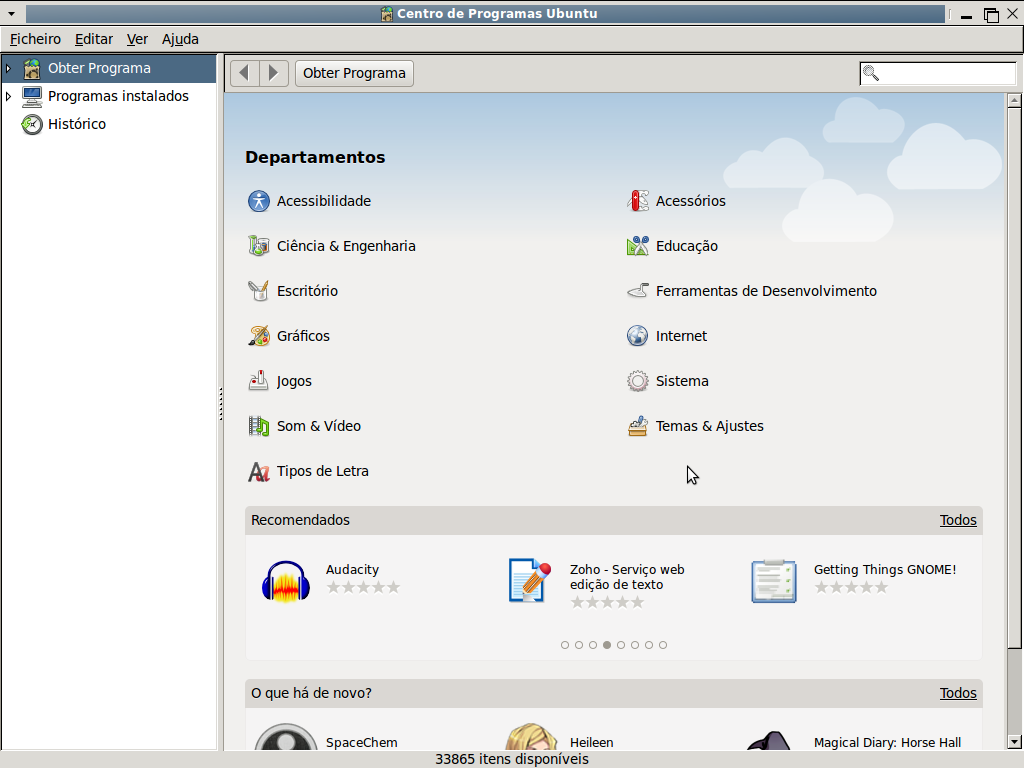Viewport: 1024px width, 768px height.
Task: Click the Tipos de Letra font icon
Action: click(259, 472)
